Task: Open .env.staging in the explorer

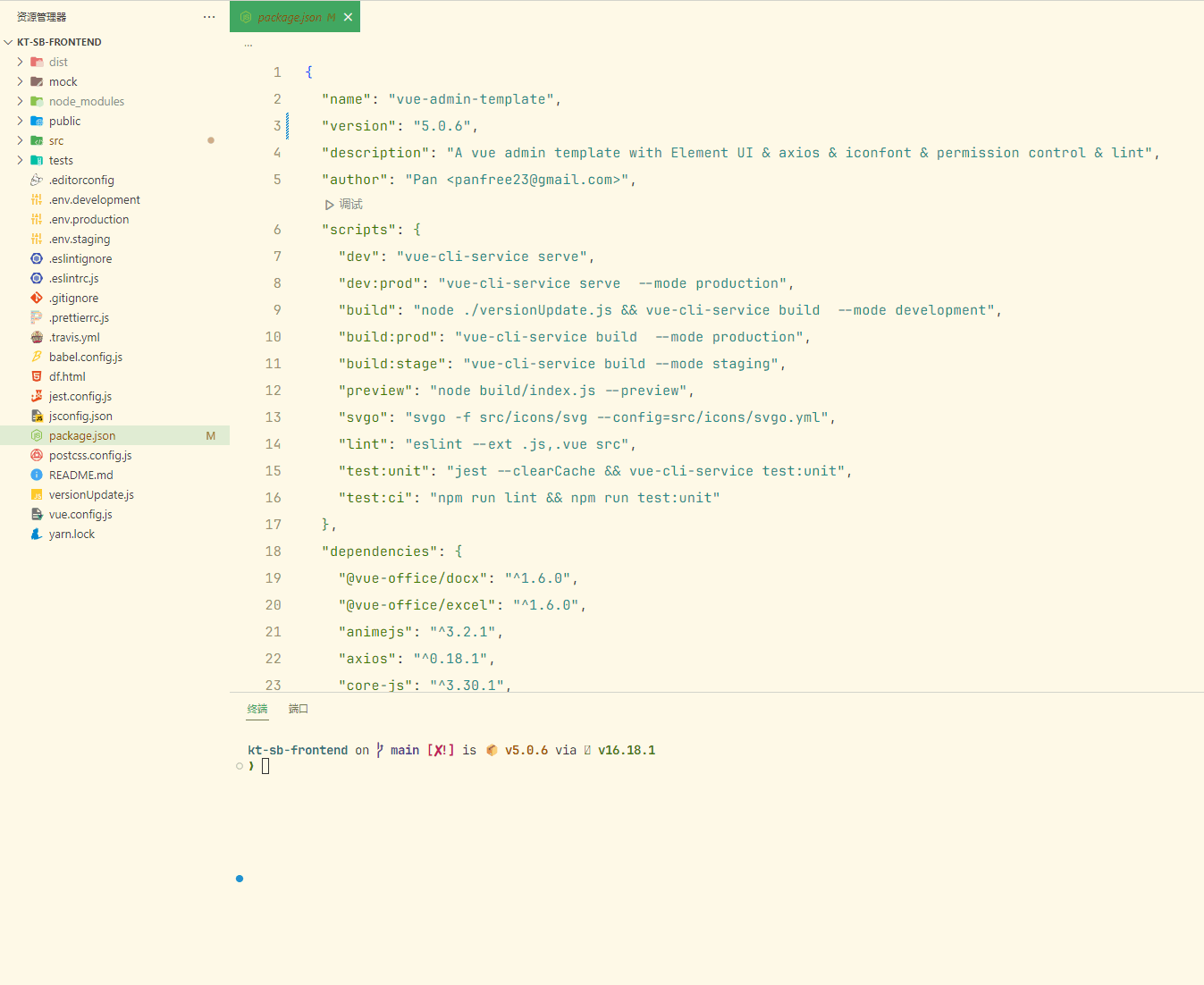Action: tap(80, 239)
